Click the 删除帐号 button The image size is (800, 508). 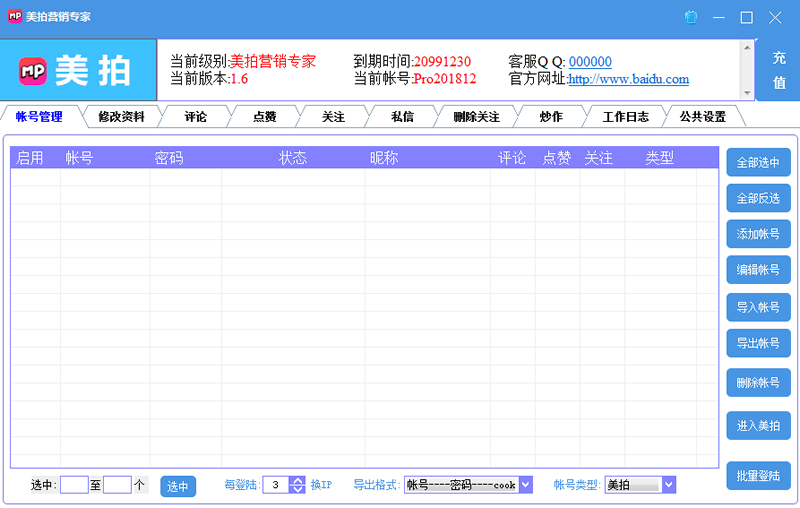point(758,383)
